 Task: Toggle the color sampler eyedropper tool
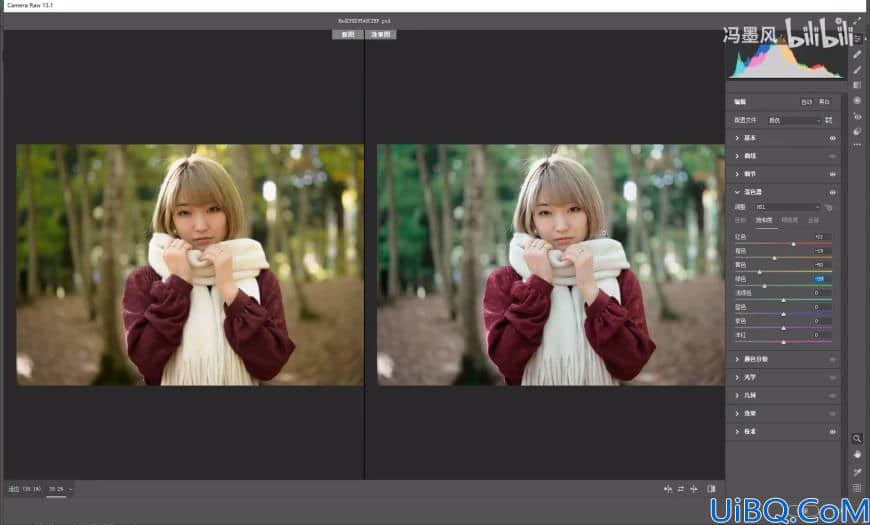857,472
